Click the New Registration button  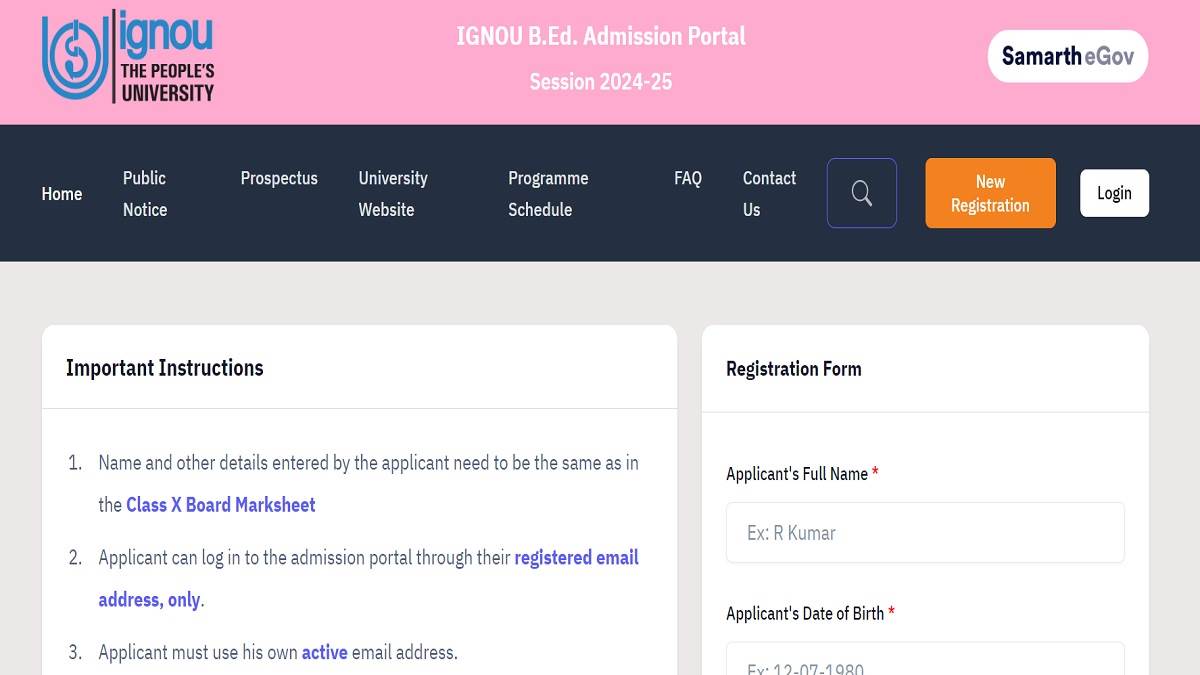click(990, 193)
